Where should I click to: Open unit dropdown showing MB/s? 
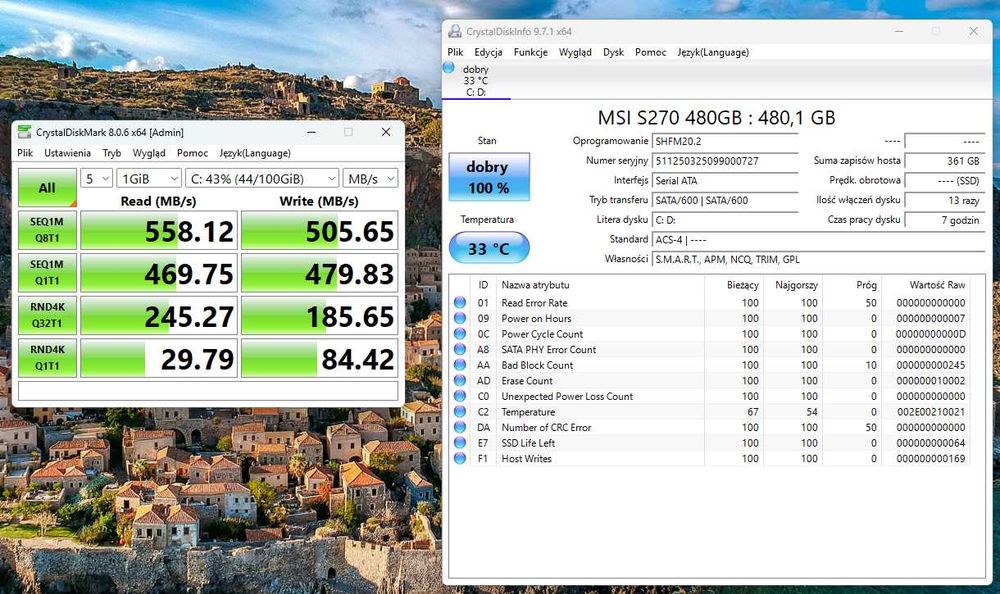coord(371,179)
